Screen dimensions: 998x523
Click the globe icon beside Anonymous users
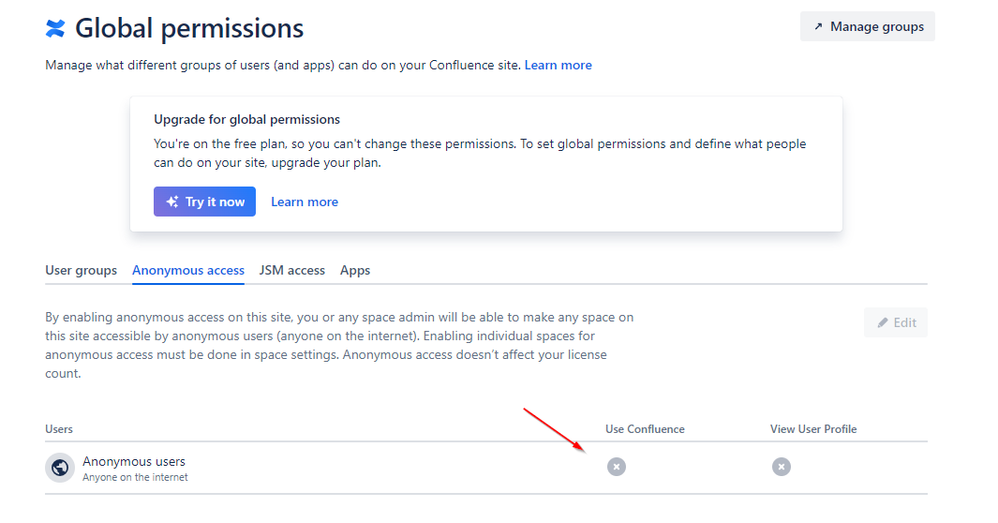tap(59, 467)
